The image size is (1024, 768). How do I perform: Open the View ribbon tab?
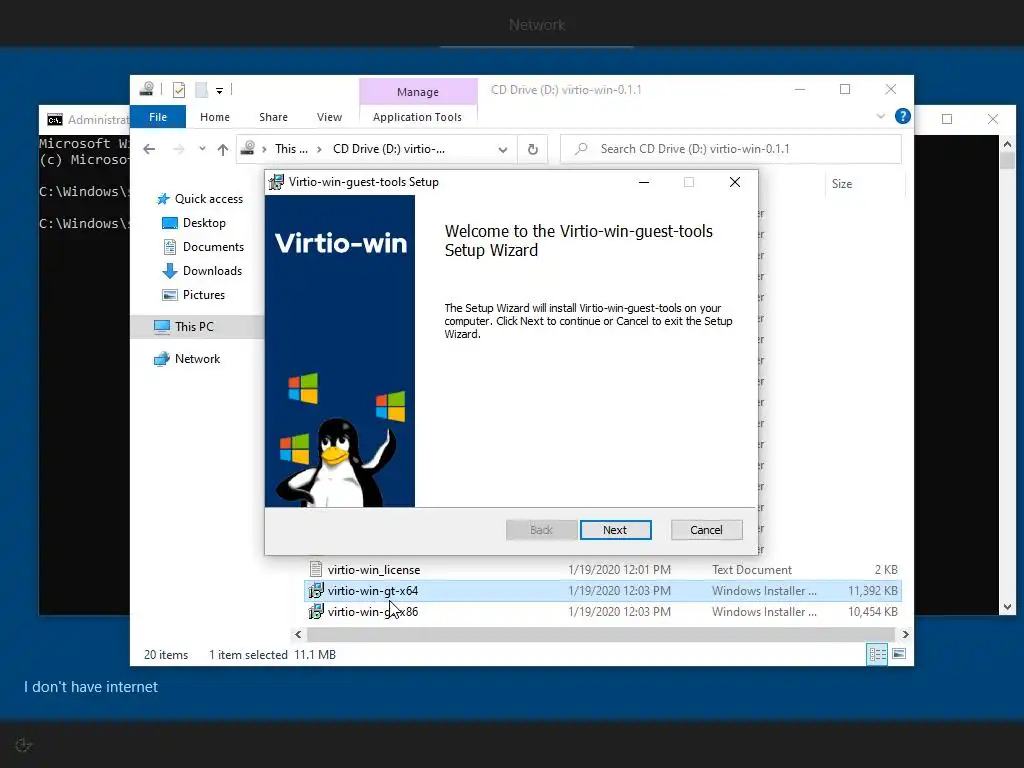(329, 117)
